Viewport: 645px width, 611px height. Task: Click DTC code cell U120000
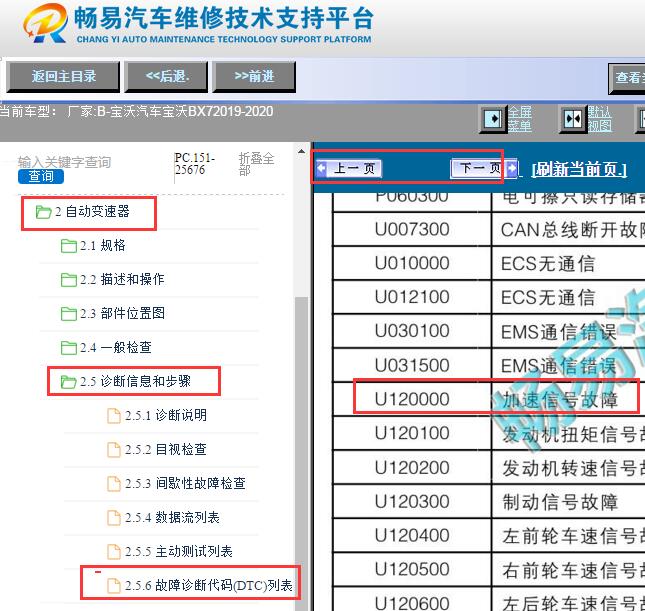tap(412, 399)
